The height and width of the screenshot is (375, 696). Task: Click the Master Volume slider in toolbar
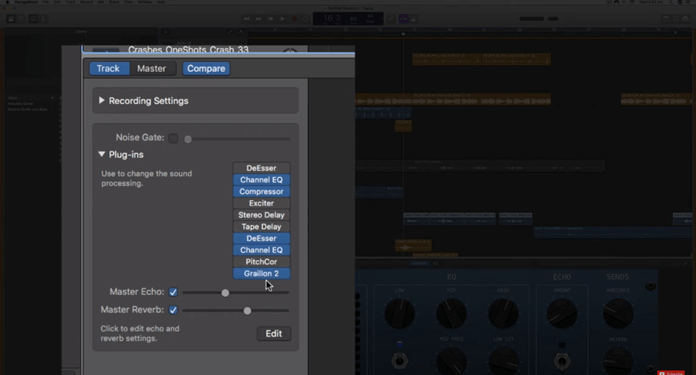click(x=539, y=19)
